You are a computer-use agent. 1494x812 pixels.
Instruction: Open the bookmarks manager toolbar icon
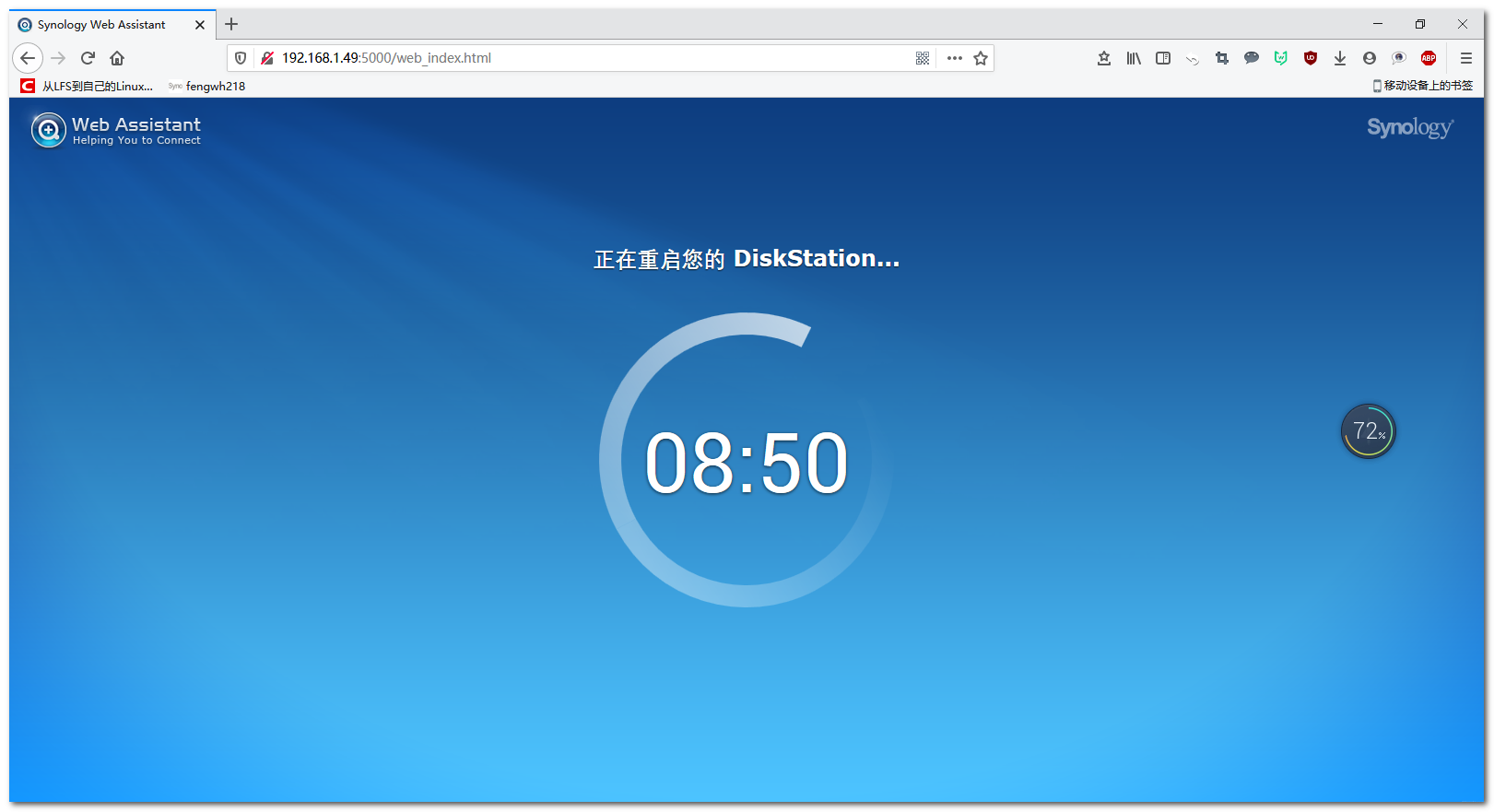(1104, 58)
